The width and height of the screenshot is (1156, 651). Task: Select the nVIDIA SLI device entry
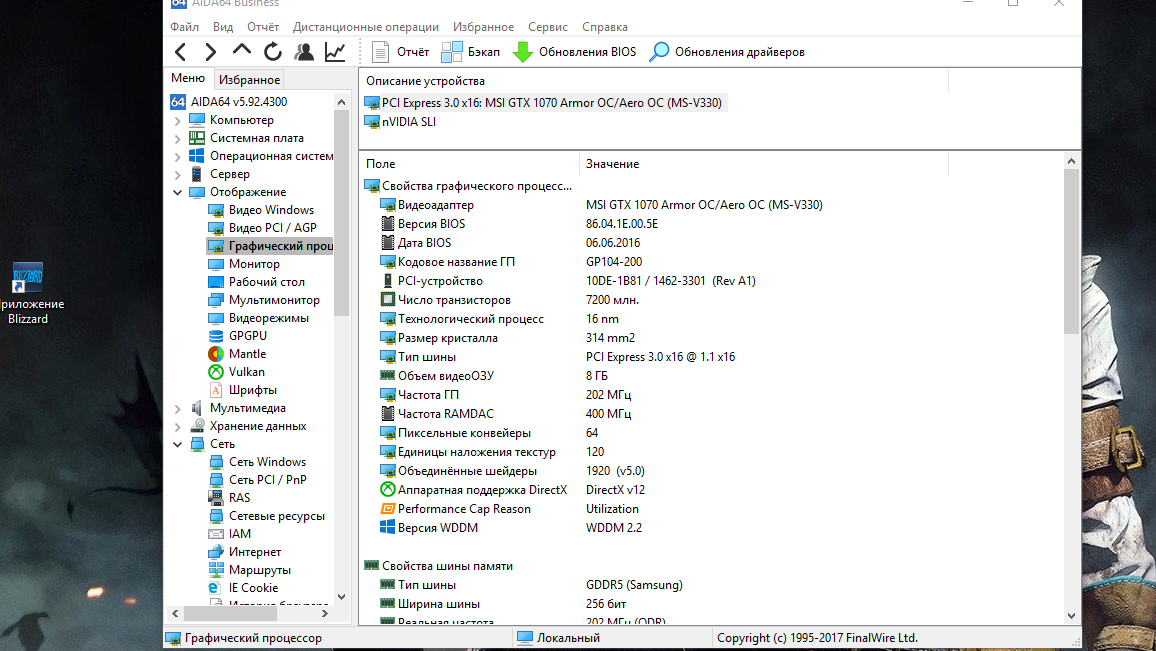coord(400,122)
